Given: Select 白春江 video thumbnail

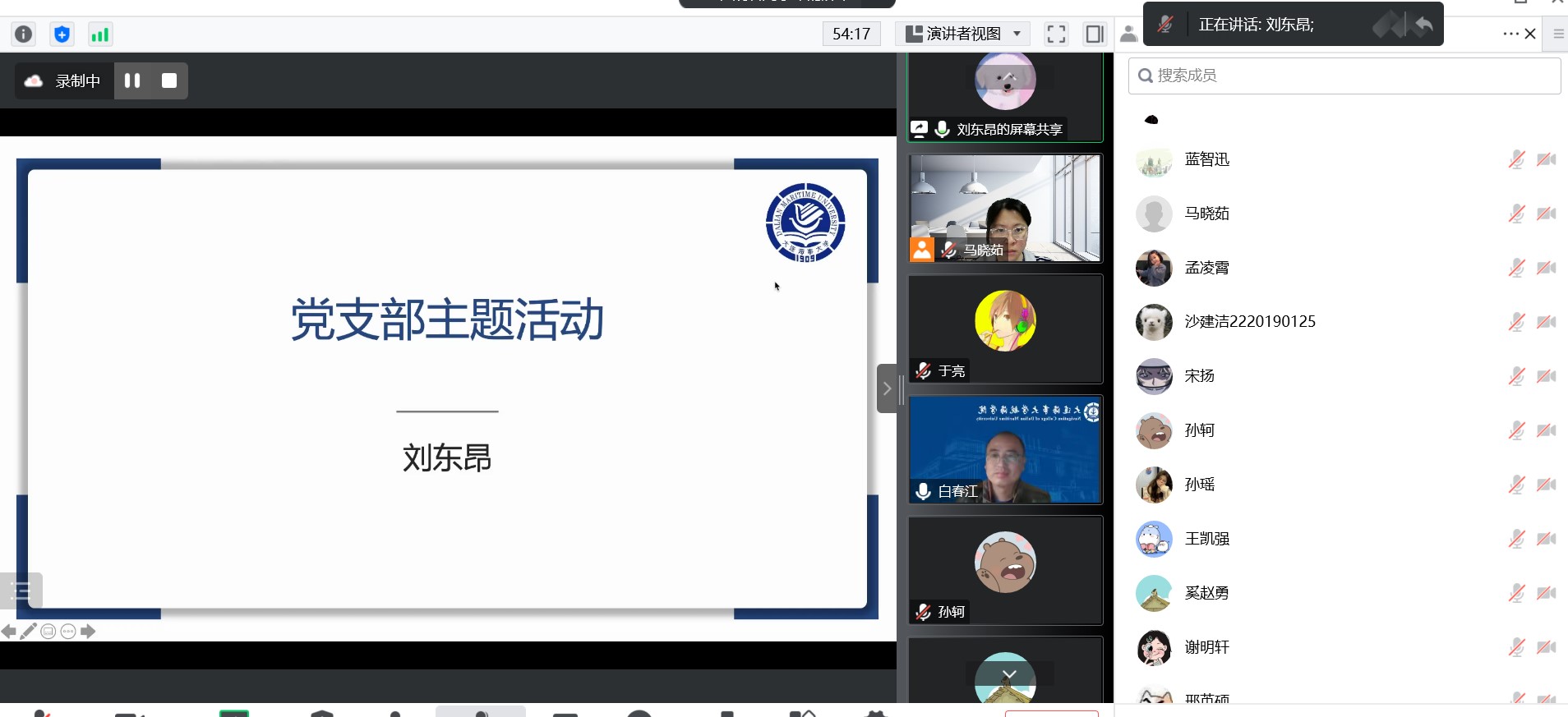Looking at the screenshot, I should [1004, 449].
